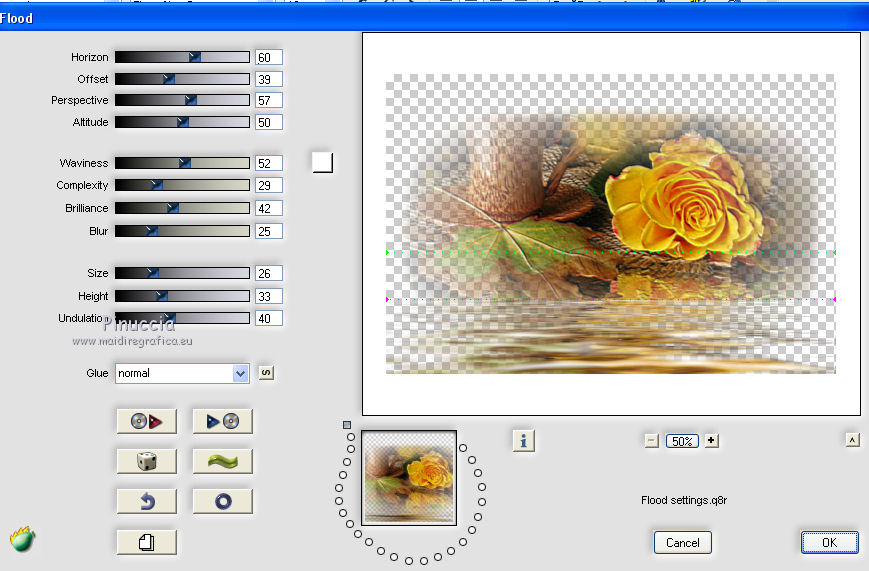
Task: Click the Blur slider track
Action: tap(182, 231)
